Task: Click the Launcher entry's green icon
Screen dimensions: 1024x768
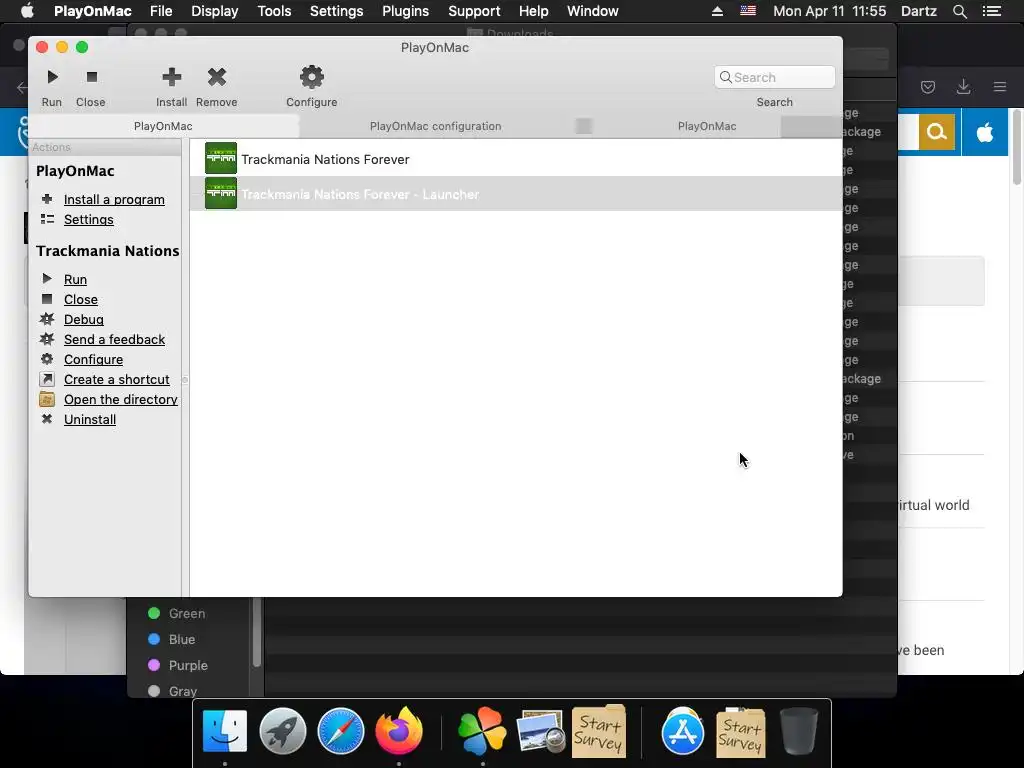Action: (x=221, y=193)
